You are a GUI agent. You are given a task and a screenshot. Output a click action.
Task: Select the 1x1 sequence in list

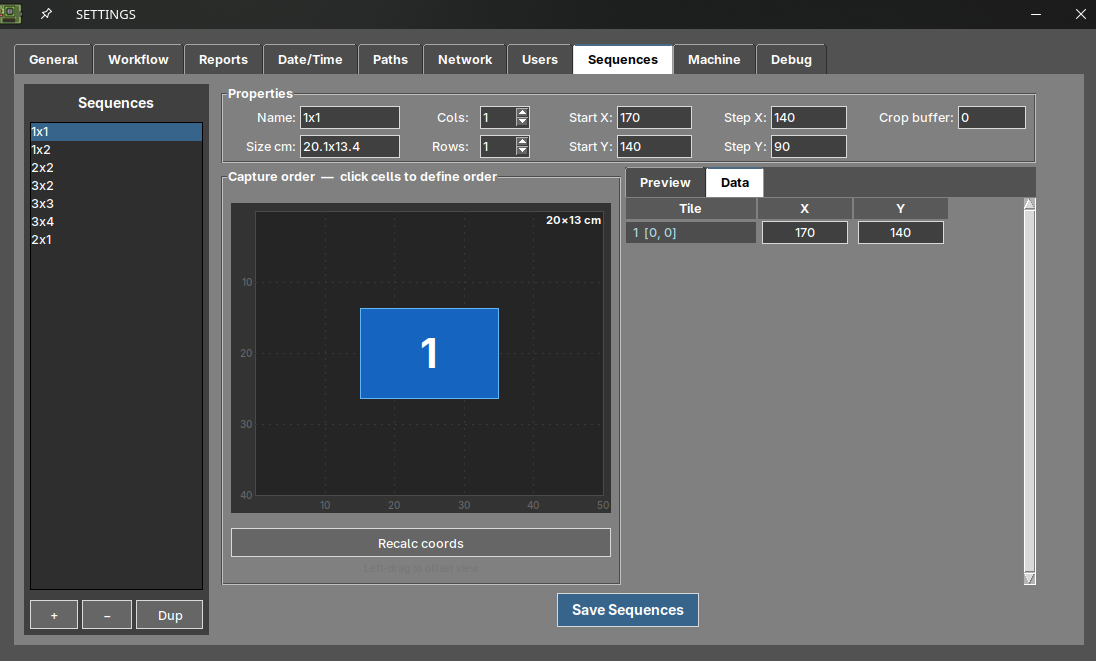click(x=116, y=131)
